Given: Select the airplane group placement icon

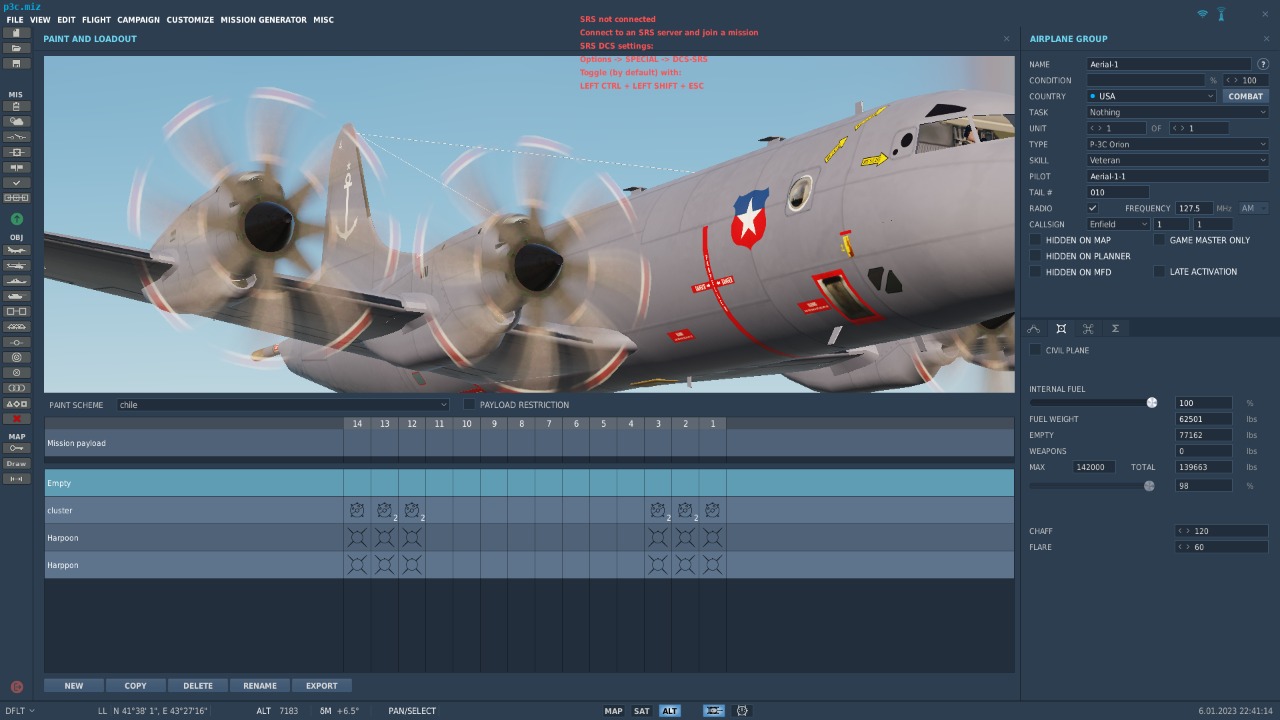Looking at the screenshot, I should tap(17, 250).
